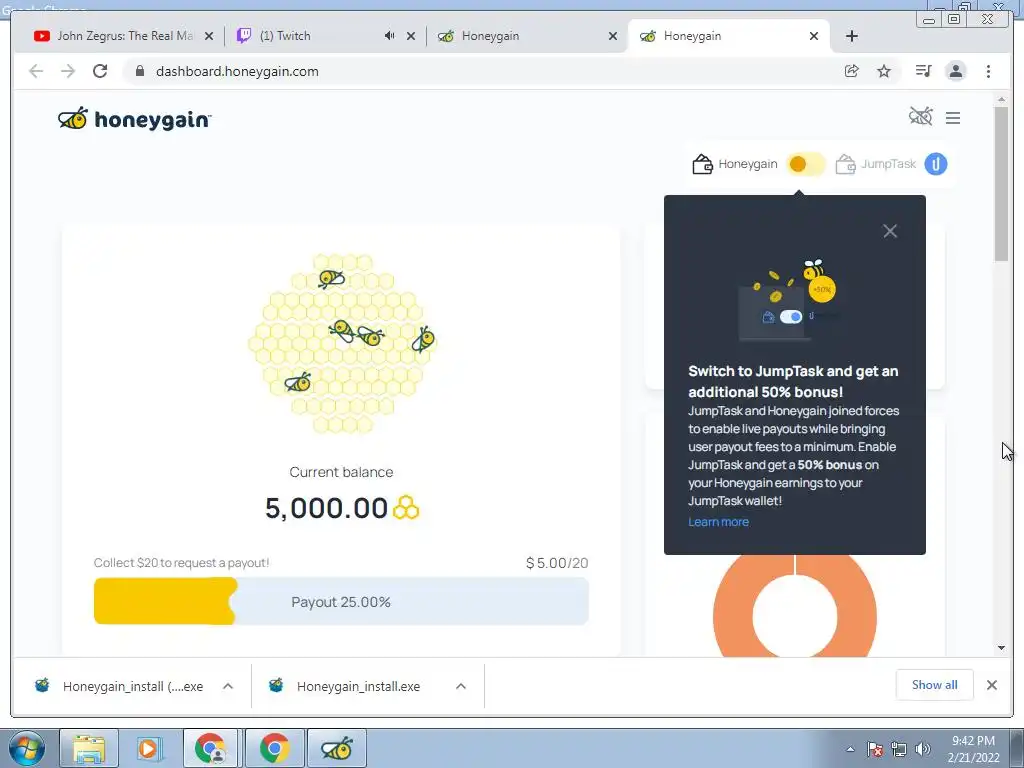Click the JumpTask wallet icon

click(x=845, y=164)
